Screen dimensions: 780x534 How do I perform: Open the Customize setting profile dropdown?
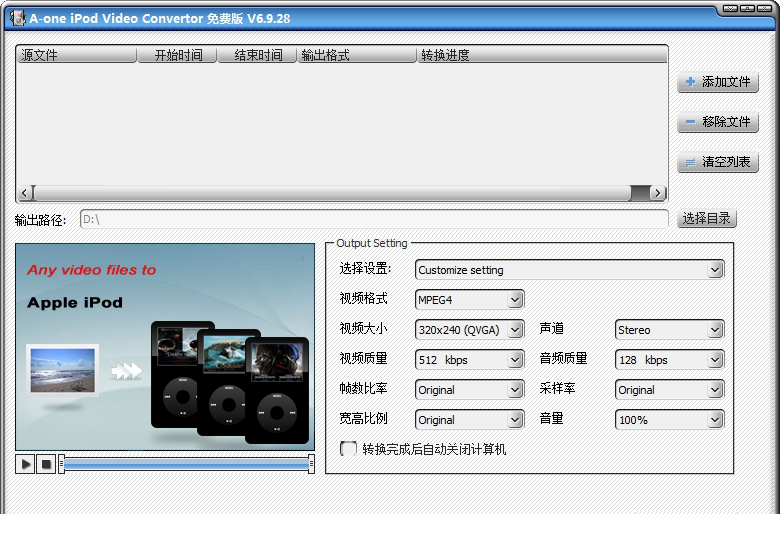[x=570, y=270]
